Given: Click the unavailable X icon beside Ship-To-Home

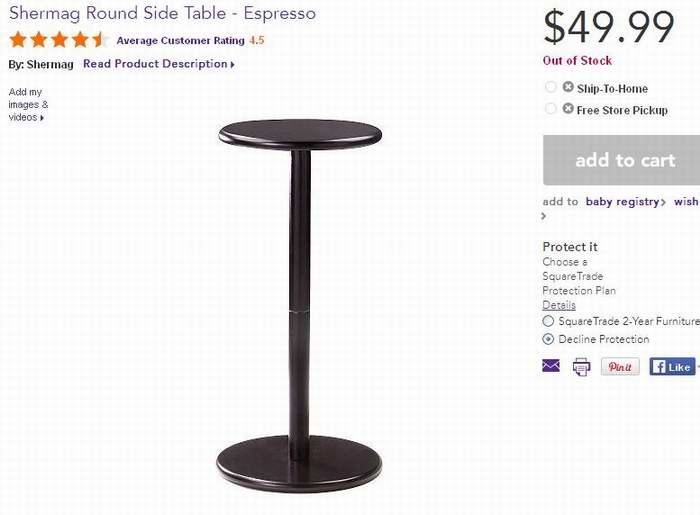Looking at the screenshot, I should point(568,87).
